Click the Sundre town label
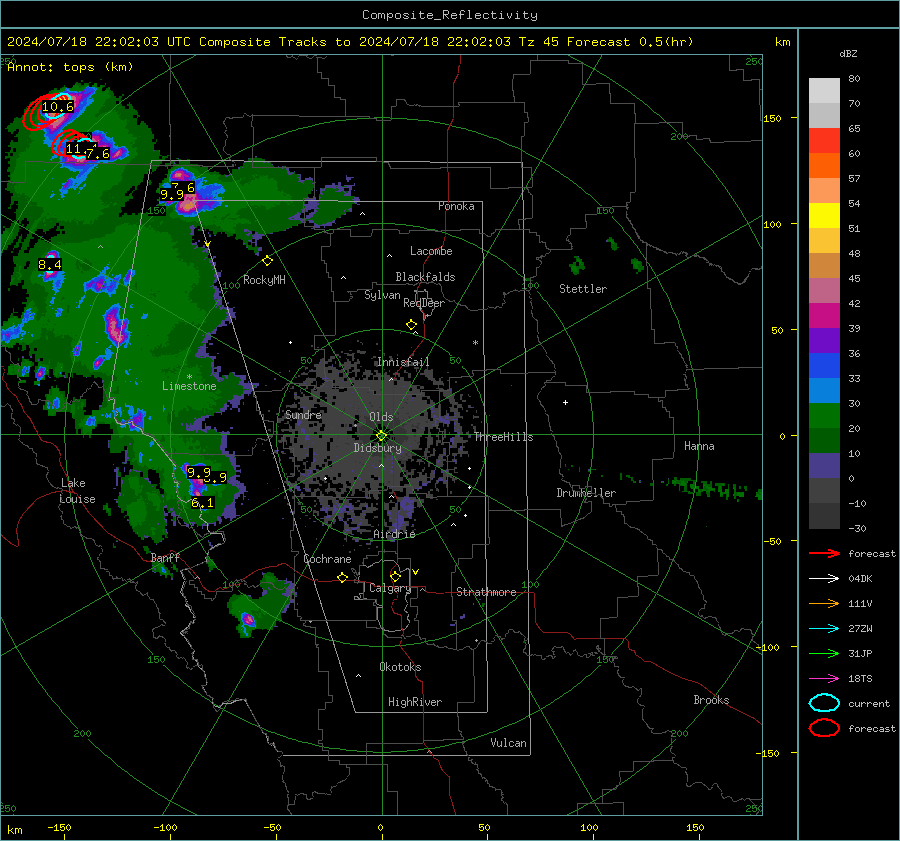The image size is (900, 841). click(303, 414)
